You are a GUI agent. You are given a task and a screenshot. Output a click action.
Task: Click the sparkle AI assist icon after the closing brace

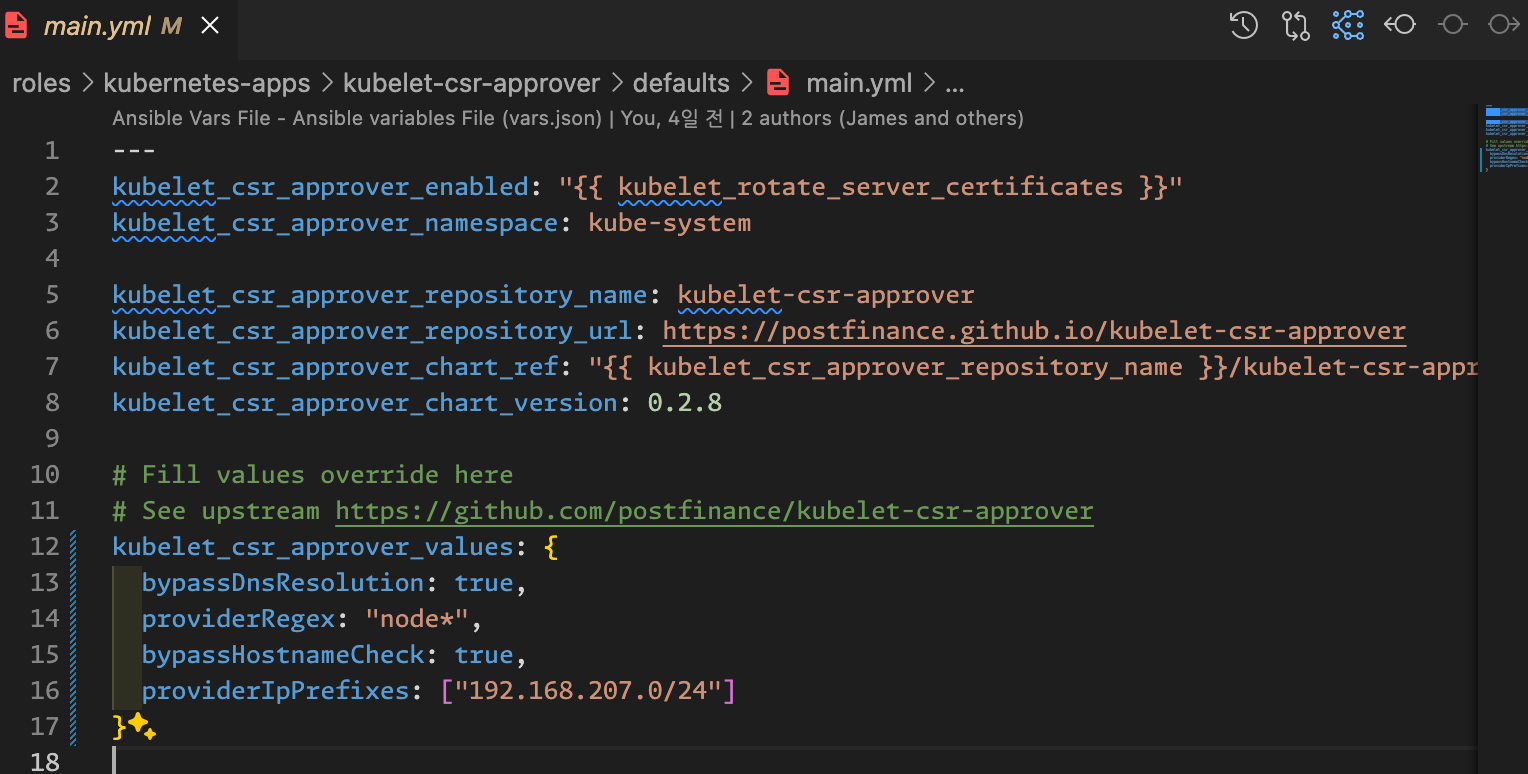(143, 727)
